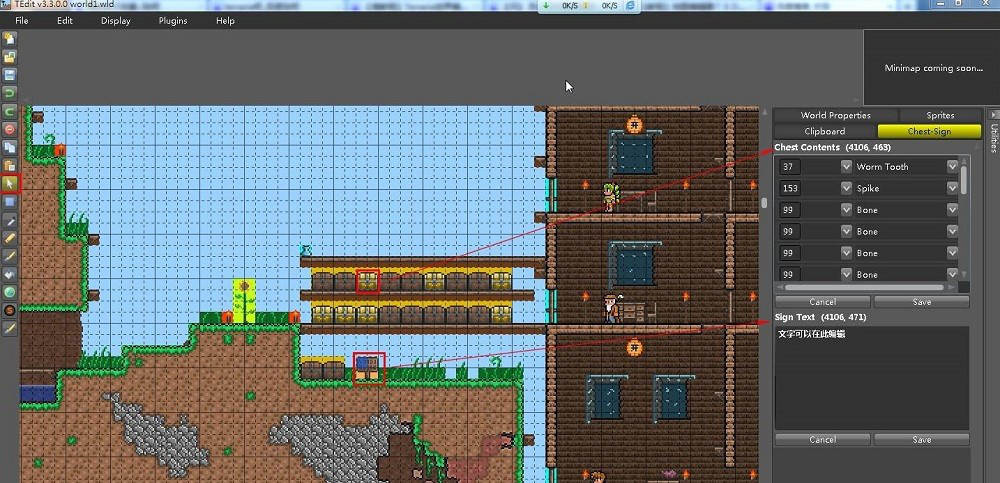The image size is (1000, 483).
Task: Open the Plugins menu
Action: pos(173,20)
